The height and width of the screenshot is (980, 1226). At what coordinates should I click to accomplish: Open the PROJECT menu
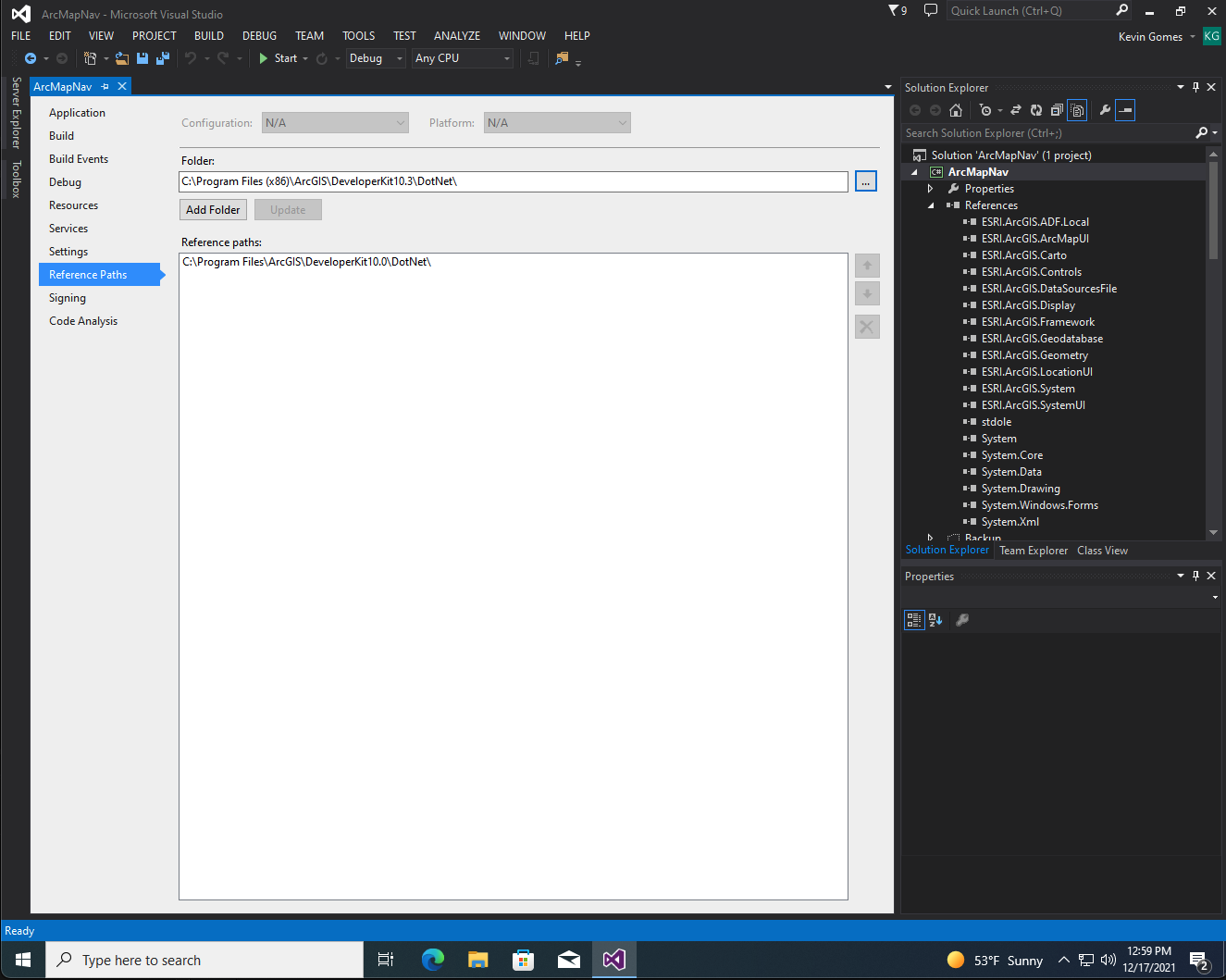(155, 36)
